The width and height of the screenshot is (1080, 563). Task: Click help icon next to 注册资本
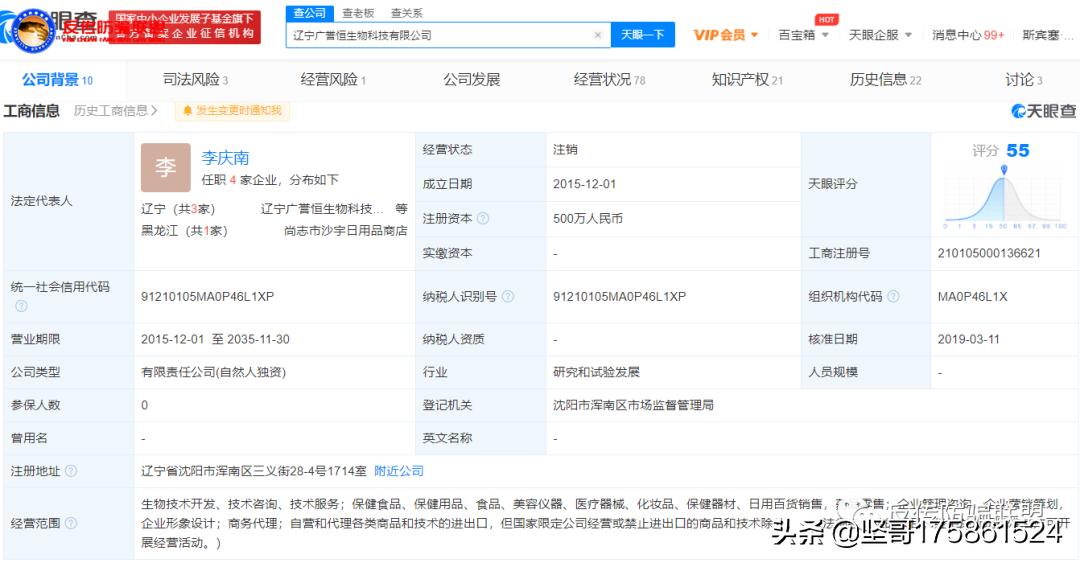click(483, 218)
